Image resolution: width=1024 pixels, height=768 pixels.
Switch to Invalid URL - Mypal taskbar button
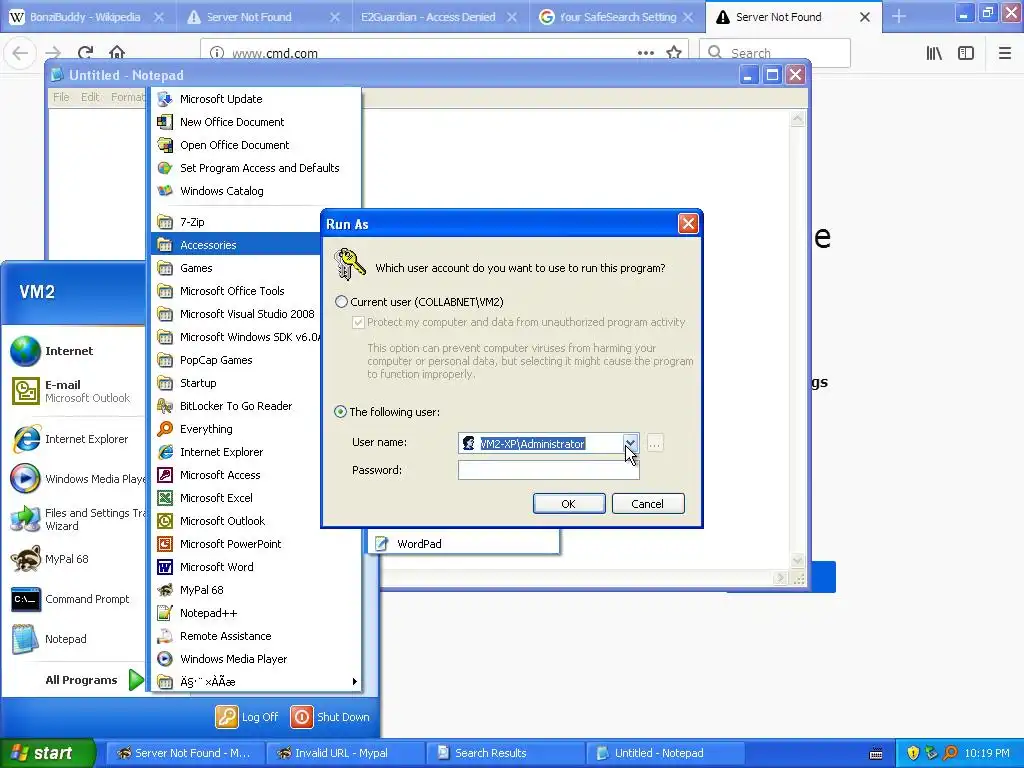[345, 753]
